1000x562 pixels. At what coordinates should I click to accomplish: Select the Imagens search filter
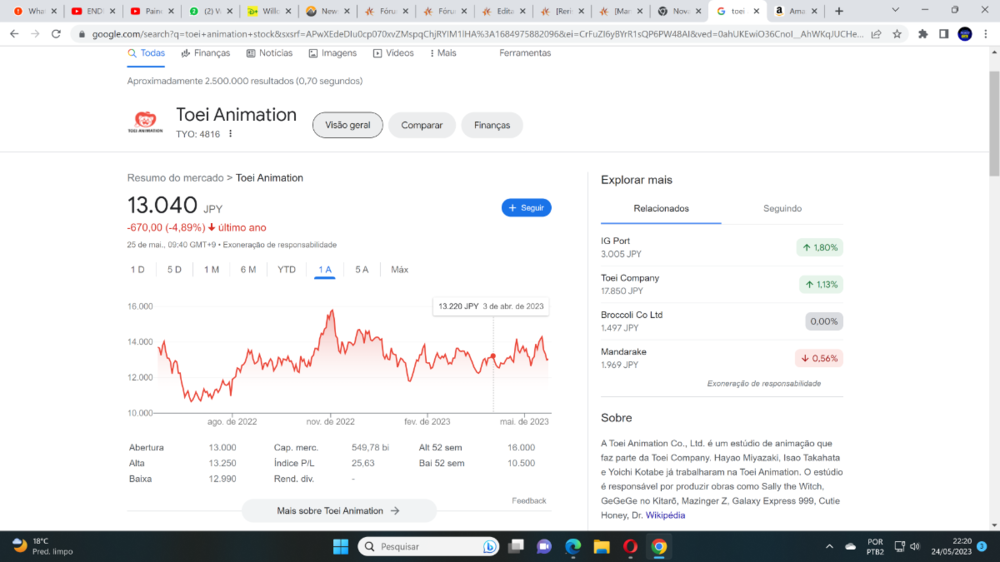pos(332,54)
